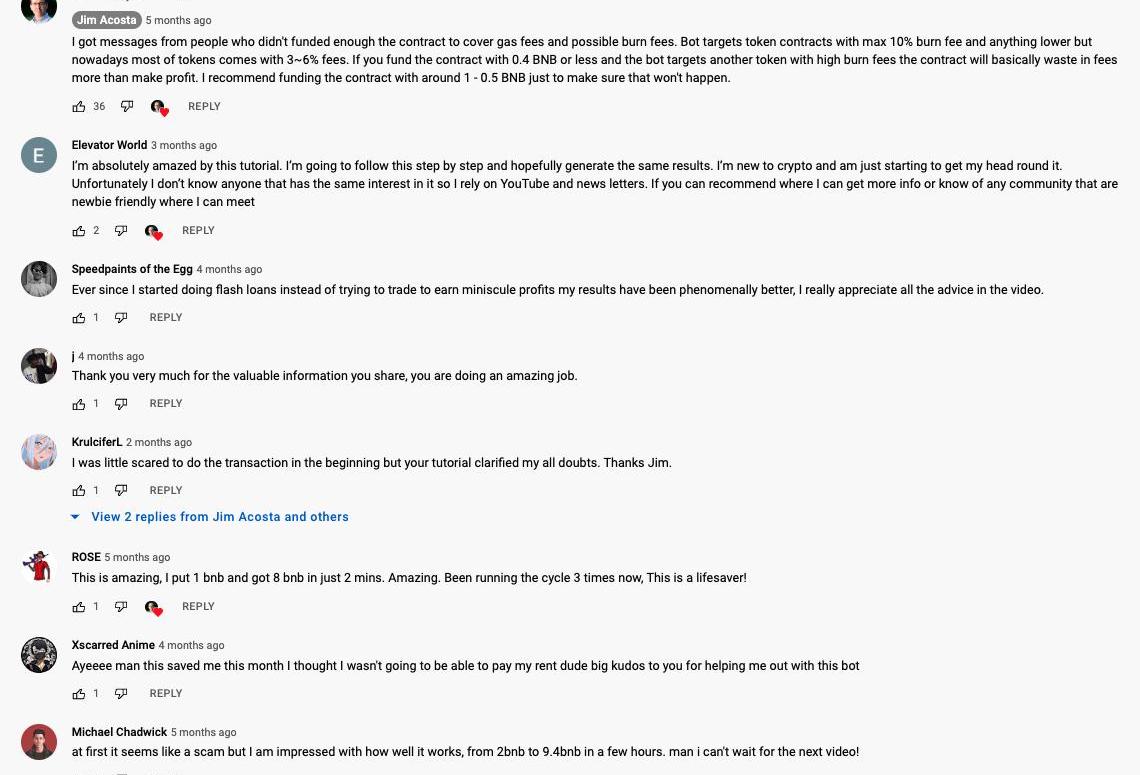Like KrulciferL's comment
This screenshot has width=1140, height=775.
(79, 491)
